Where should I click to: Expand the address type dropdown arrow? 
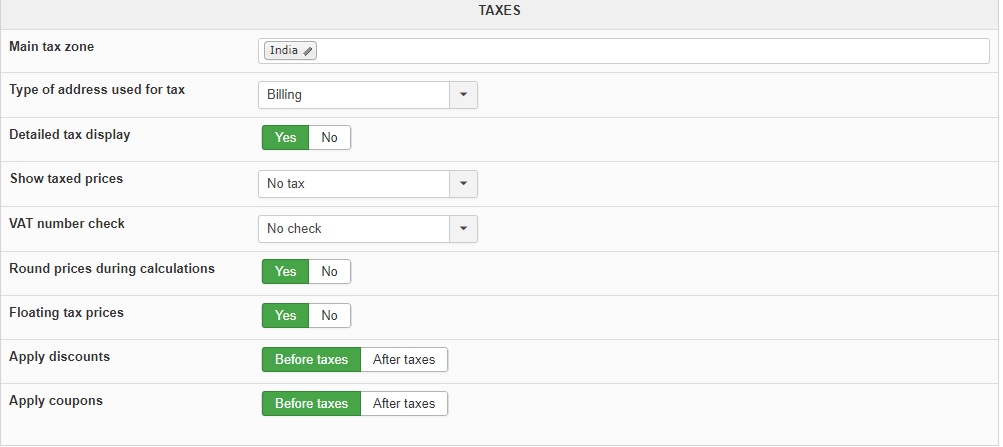coord(463,95)
